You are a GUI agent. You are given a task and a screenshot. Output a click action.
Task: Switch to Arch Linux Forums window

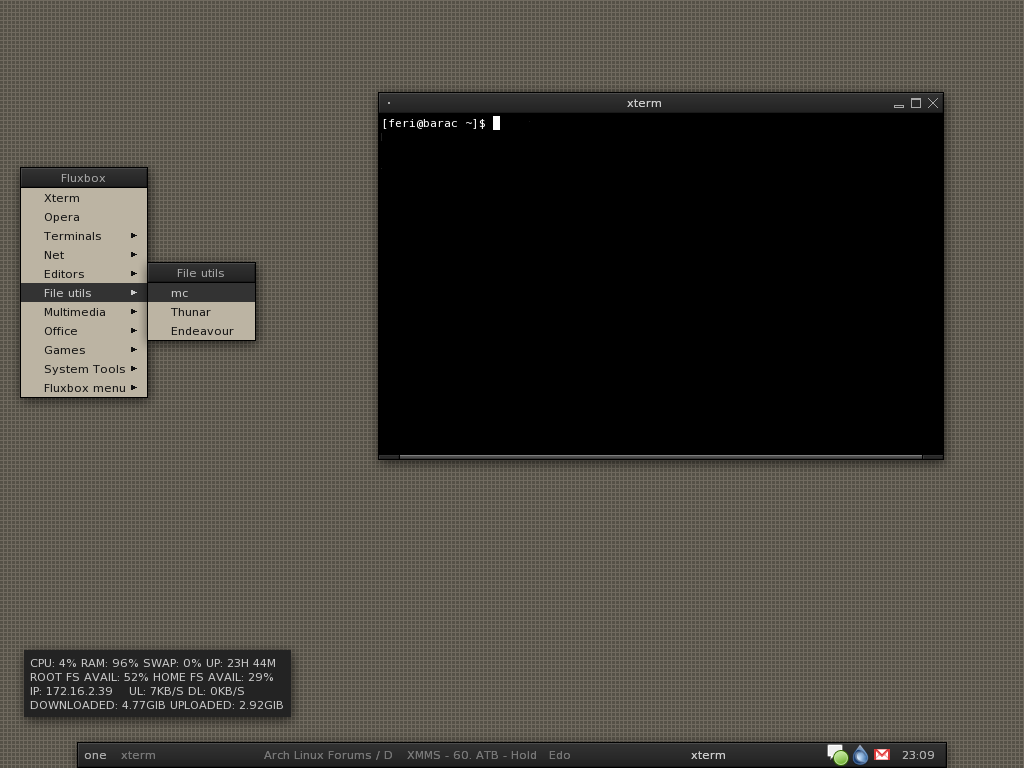coord(328,755)
